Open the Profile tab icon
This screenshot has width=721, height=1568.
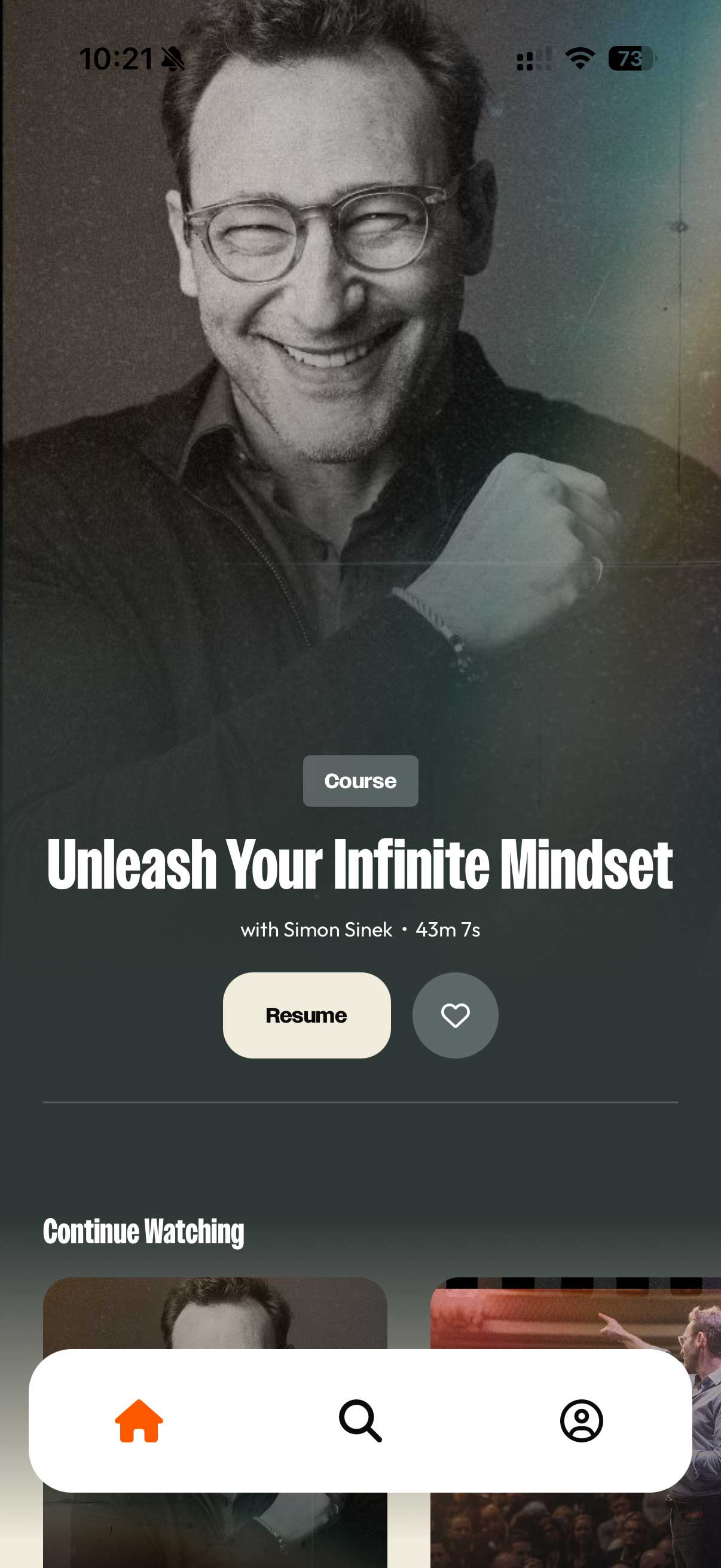(x=581, y=1420)
